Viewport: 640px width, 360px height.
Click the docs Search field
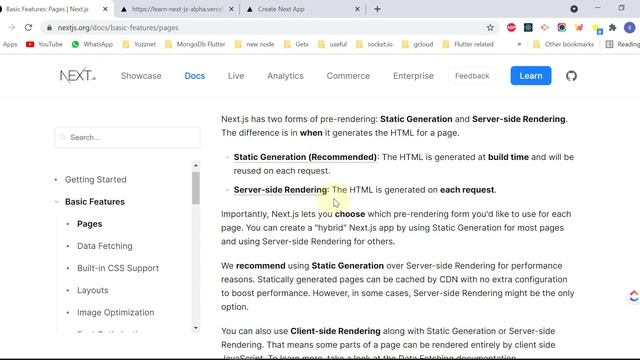128,137
